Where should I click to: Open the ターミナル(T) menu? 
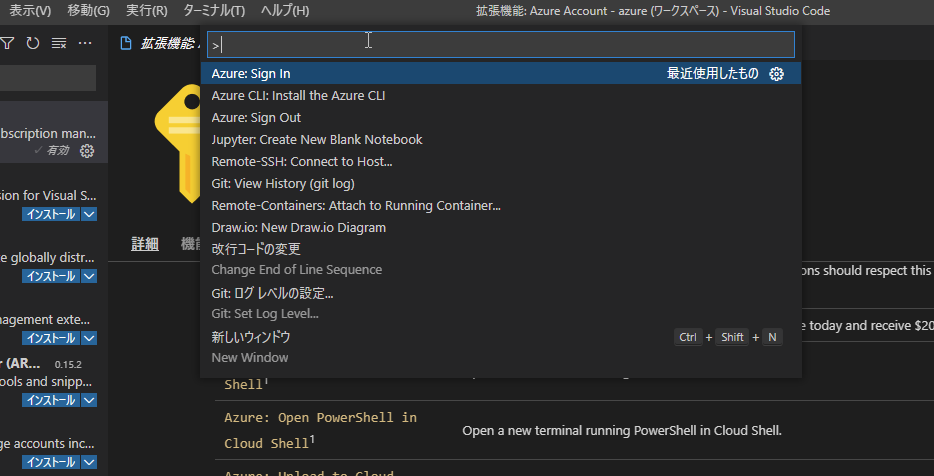[214, 11]
